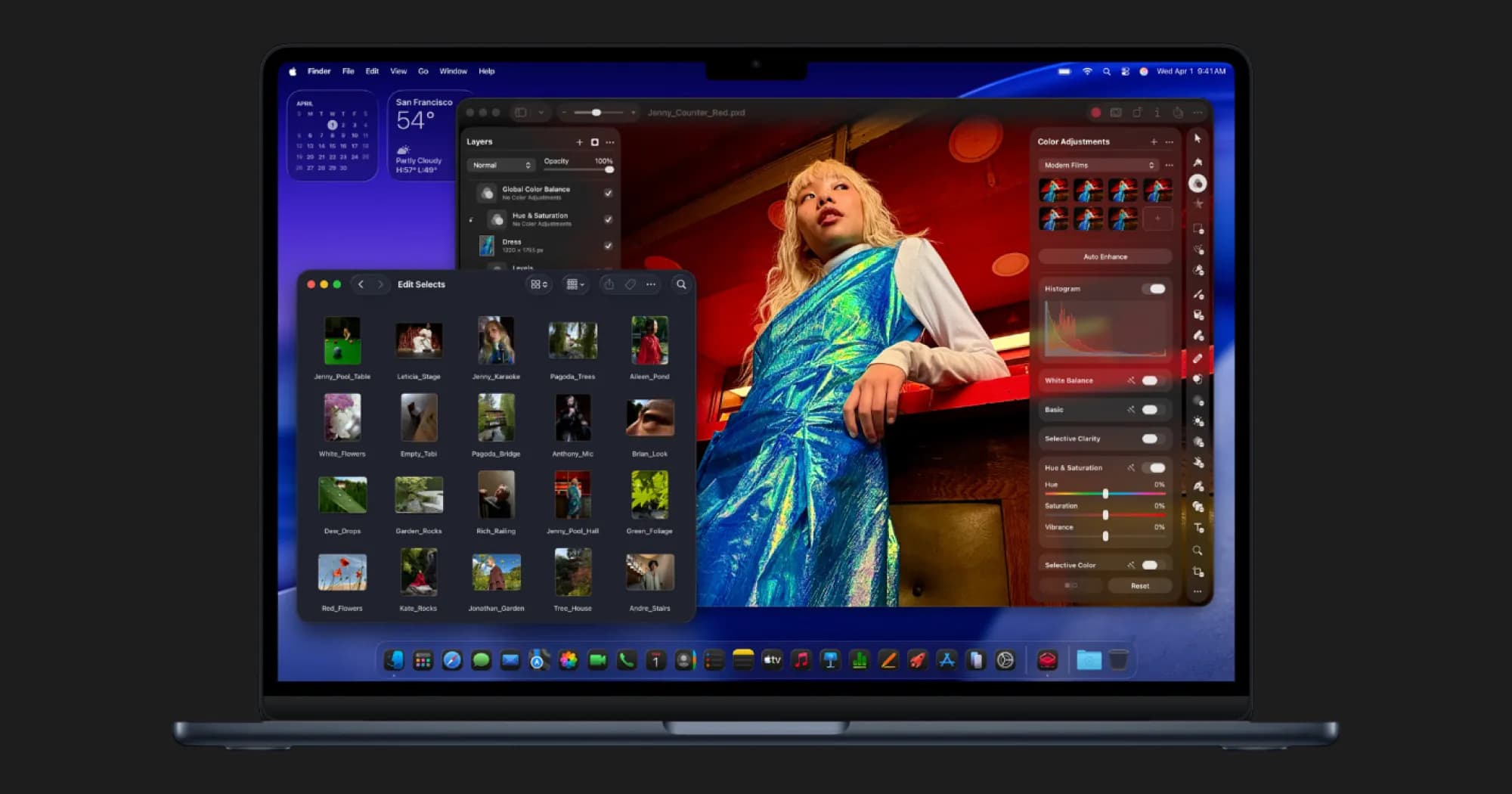Click the Spotlight search icon in menu bar
This screenshot has width=1512, height=794.
pyautogui.click(x=1106, y=71)
